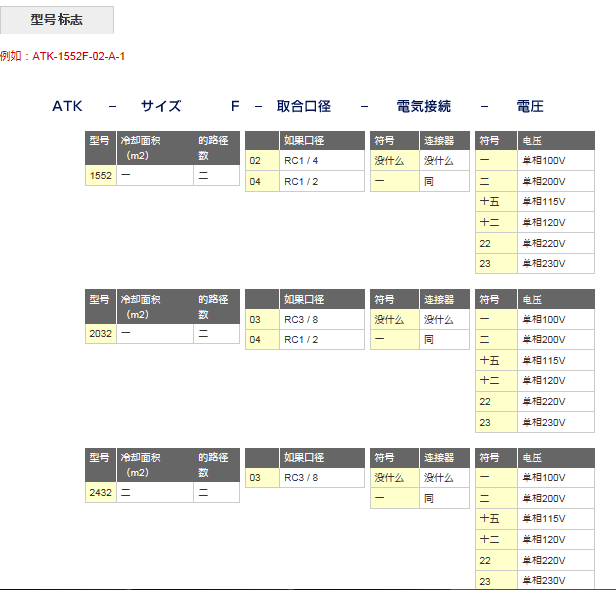Click 单相220V in the 2432 section

[x=556, y=560]
